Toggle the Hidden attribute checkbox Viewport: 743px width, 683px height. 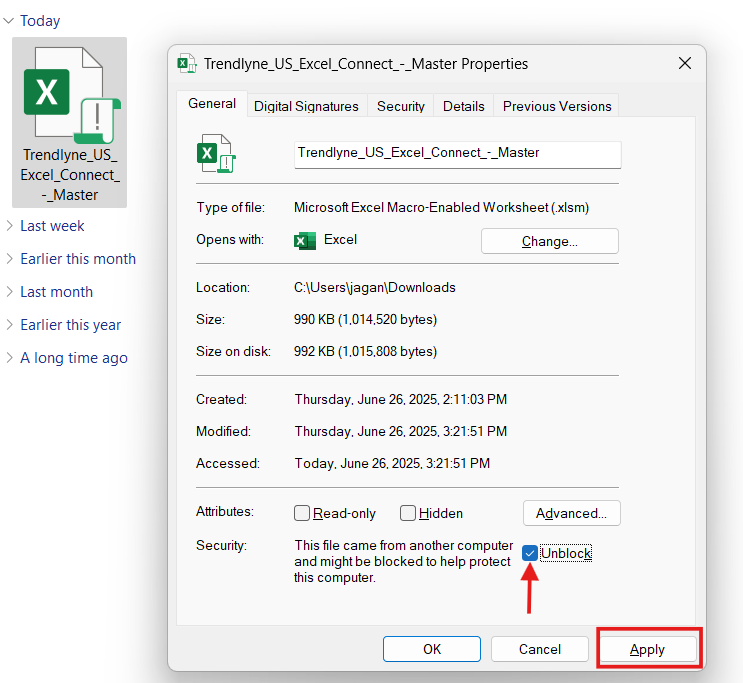(x=408, y=513)
